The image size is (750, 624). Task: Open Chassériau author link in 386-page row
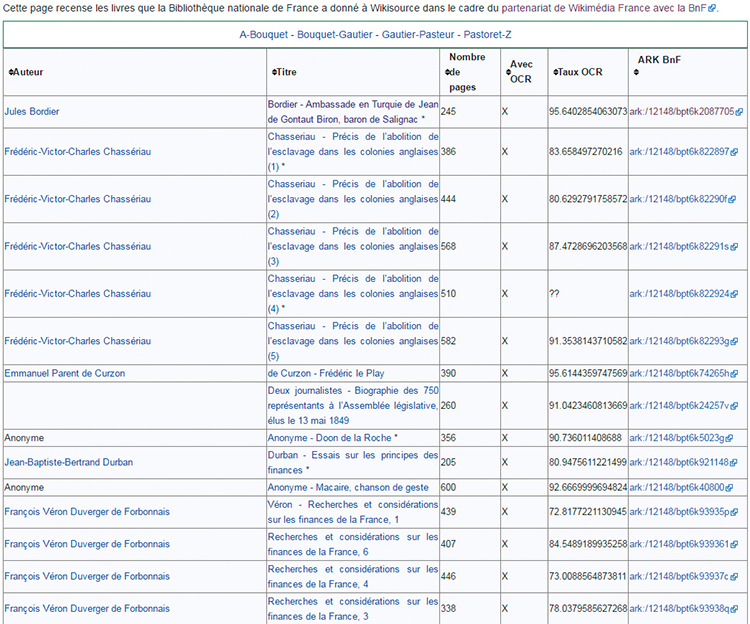[x=77, y=152]
